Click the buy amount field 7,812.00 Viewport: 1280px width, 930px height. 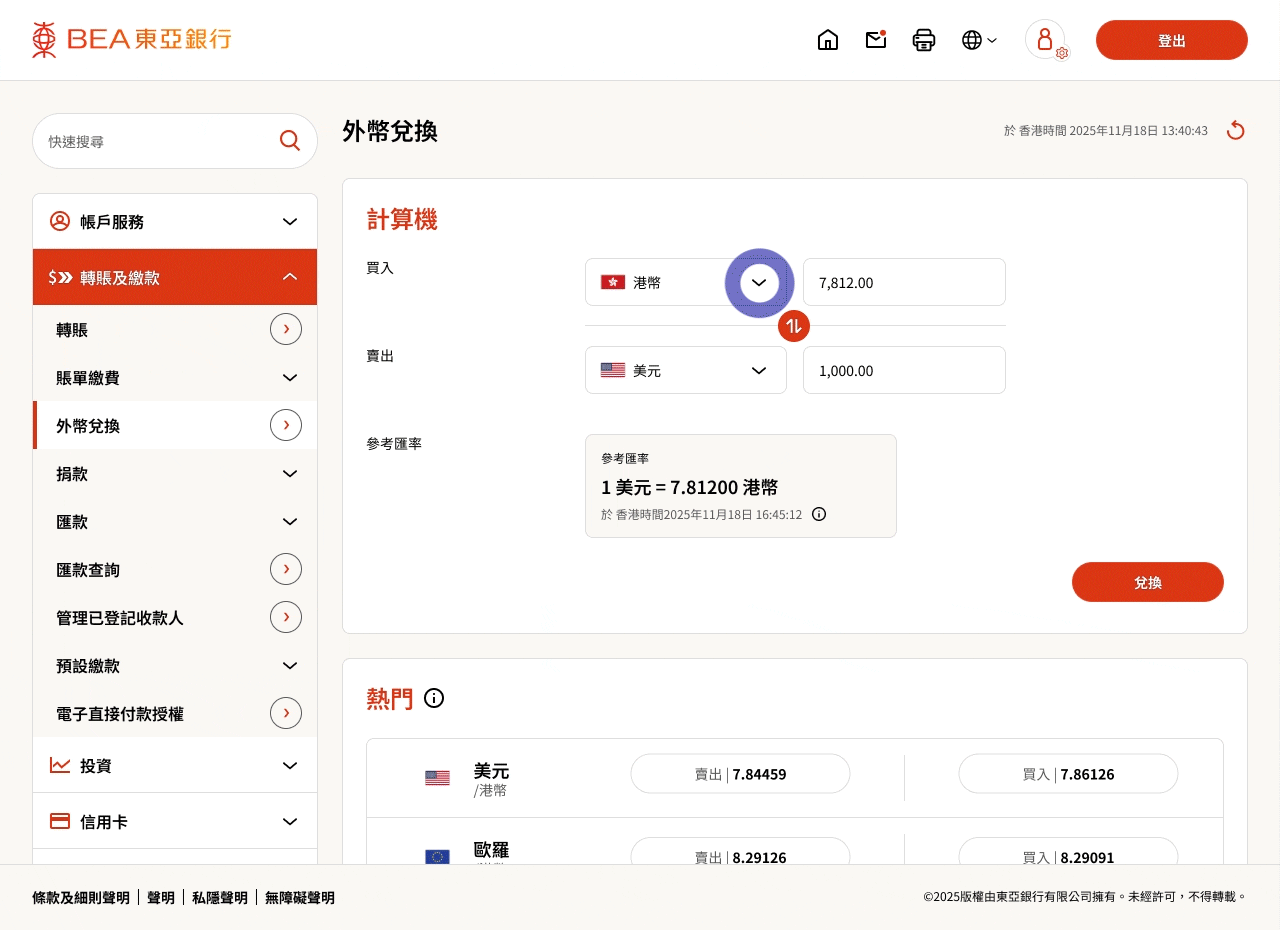[x=903, y=282]
